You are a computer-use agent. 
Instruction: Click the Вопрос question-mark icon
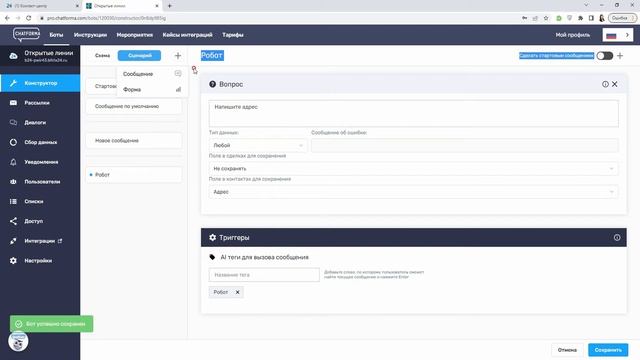click(212, 84)
